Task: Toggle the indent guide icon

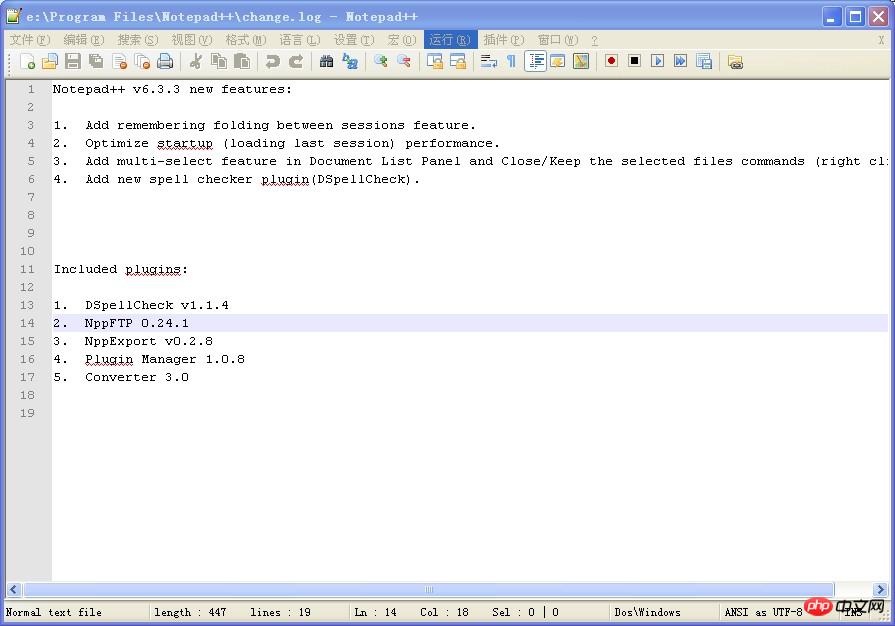Action: coord(535,62)
